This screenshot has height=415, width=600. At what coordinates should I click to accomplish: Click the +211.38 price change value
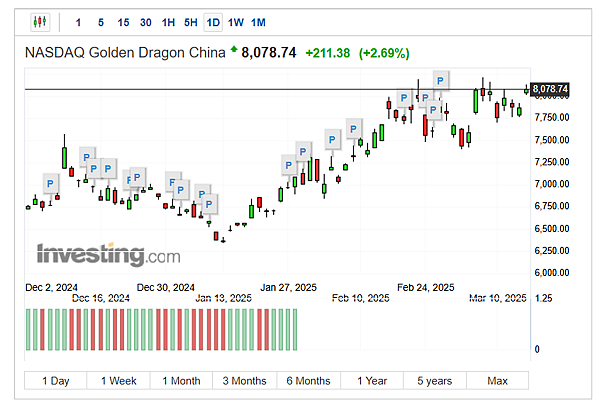pyautogui.click(x=328, y=53)
